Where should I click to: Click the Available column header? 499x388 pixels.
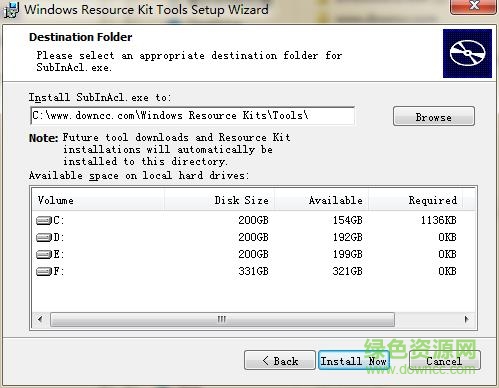pos(322,200)
